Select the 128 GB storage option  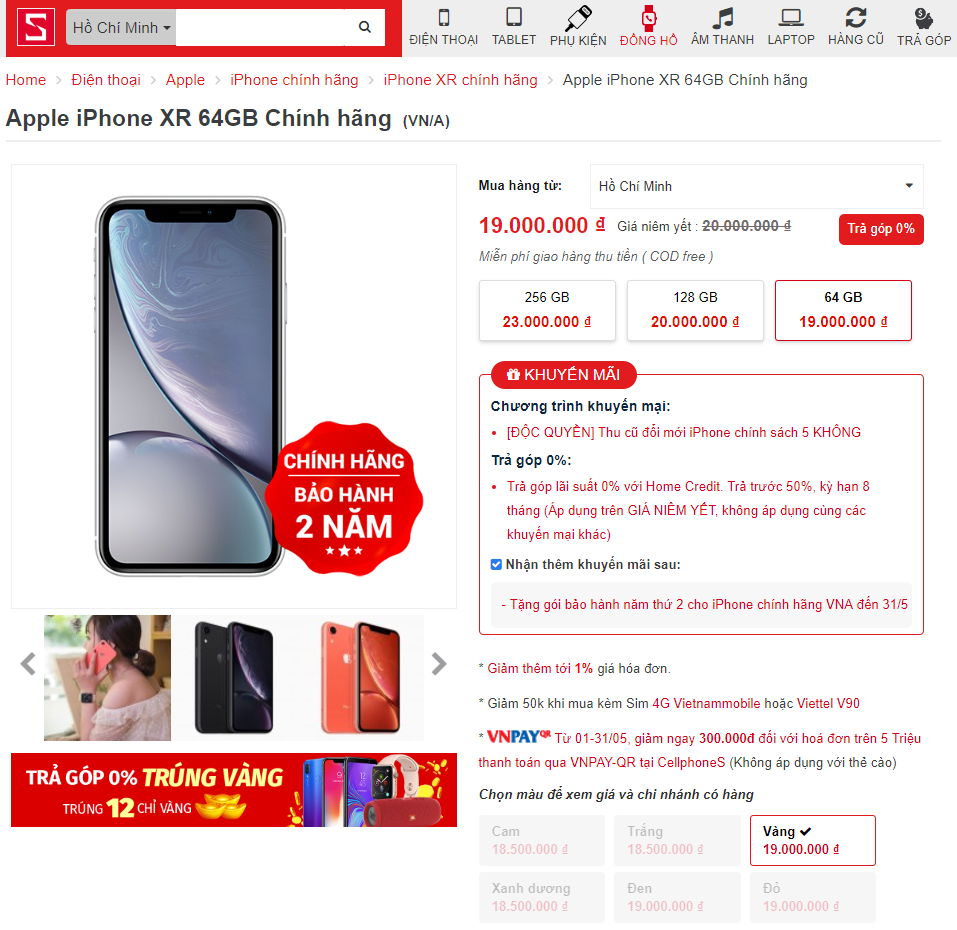pyautogui.click(x=695, y=310)
